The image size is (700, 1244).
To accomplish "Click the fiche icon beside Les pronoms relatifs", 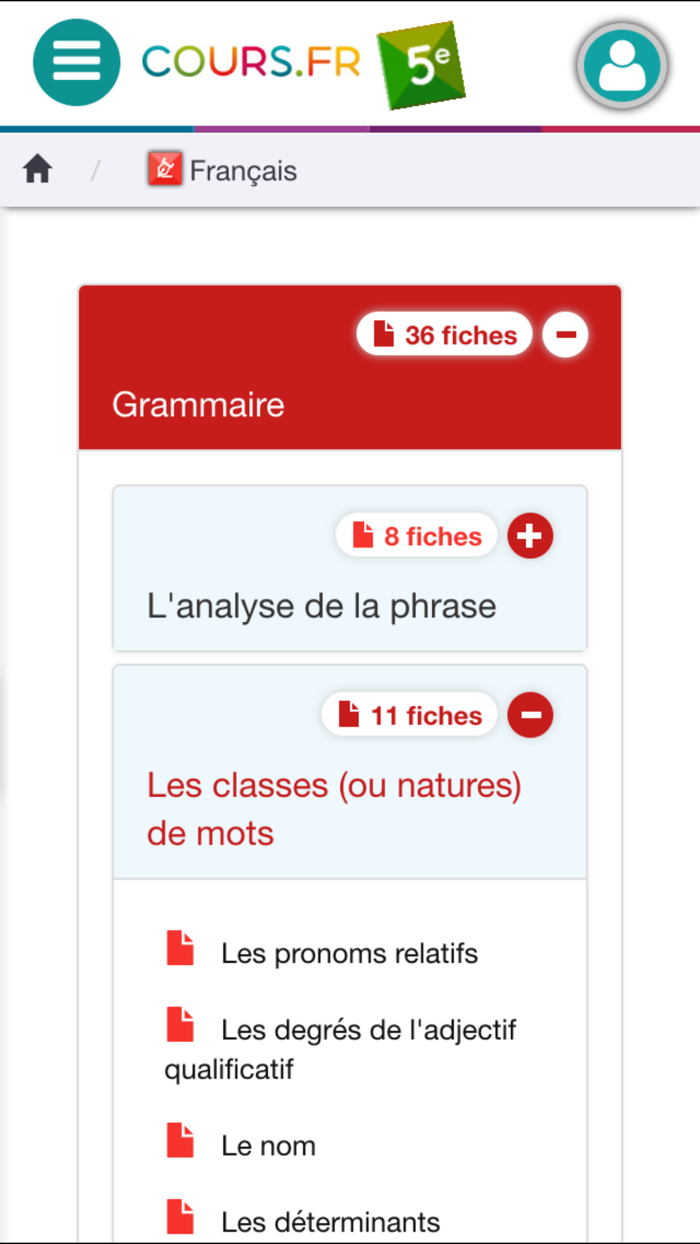I will pyautogui.click(x=180, y=948).
